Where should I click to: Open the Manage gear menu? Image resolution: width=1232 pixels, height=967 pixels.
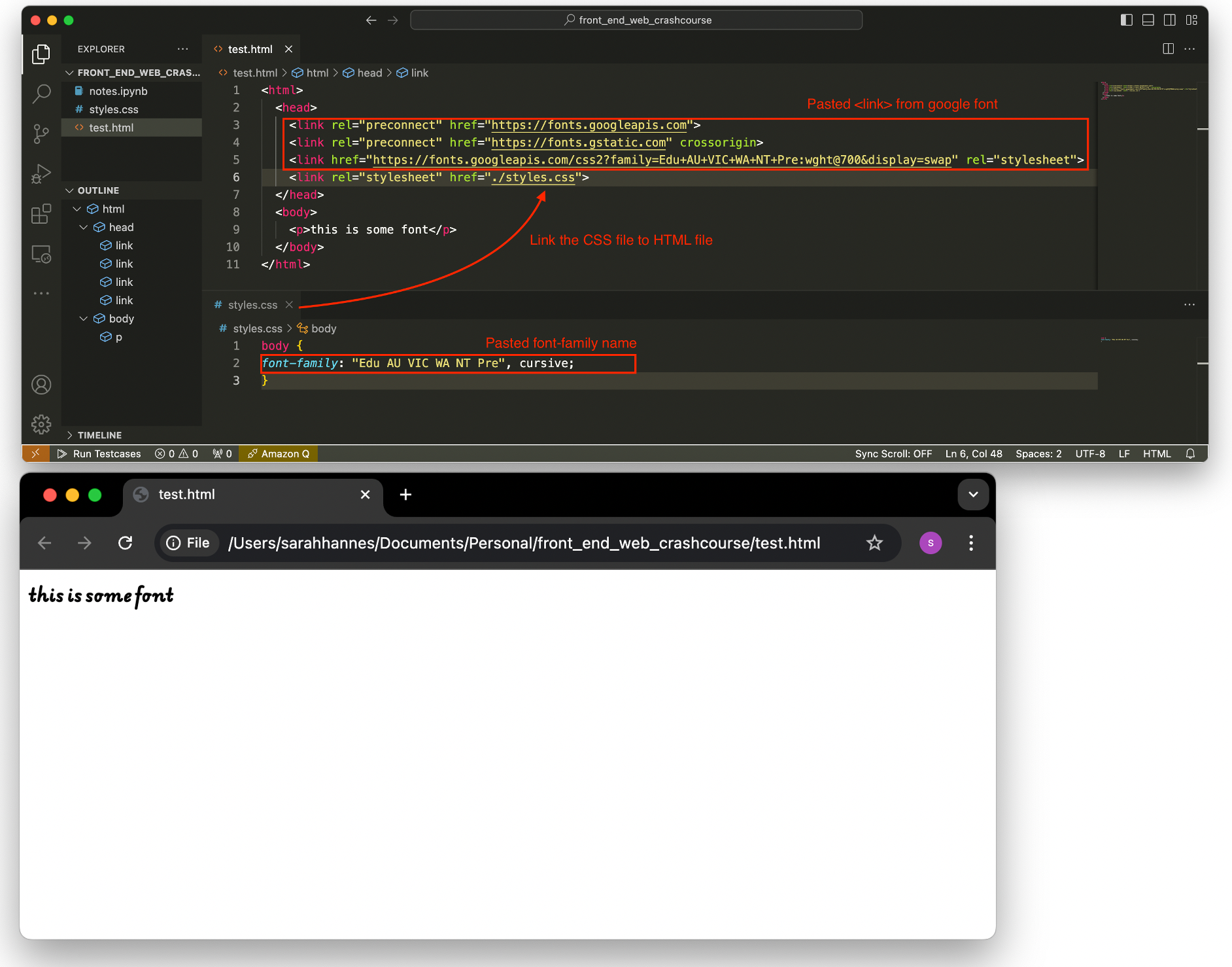[41, 424]
